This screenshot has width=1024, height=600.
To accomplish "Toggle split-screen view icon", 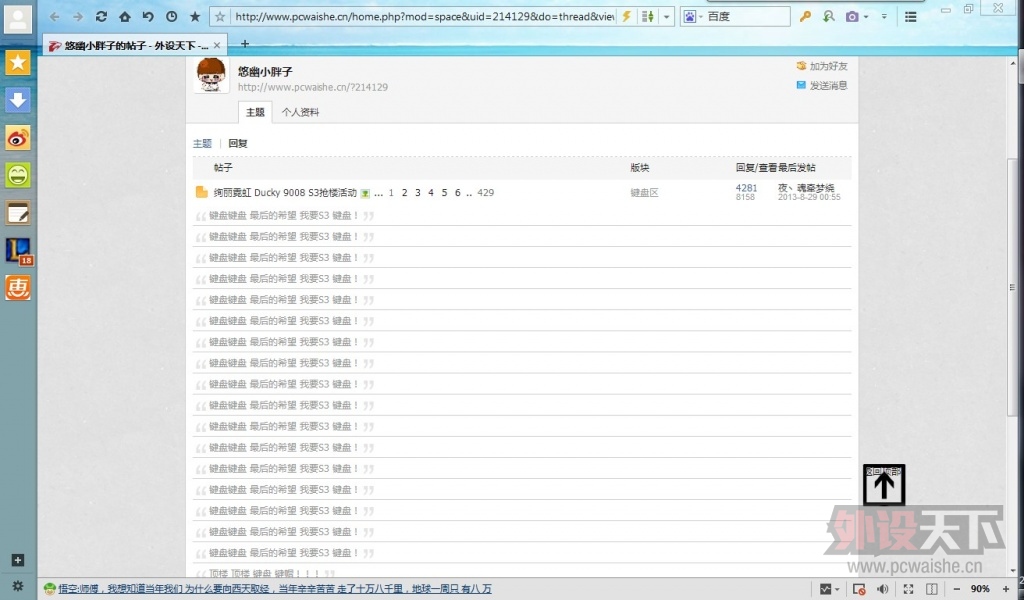I will tap(932, 589).
